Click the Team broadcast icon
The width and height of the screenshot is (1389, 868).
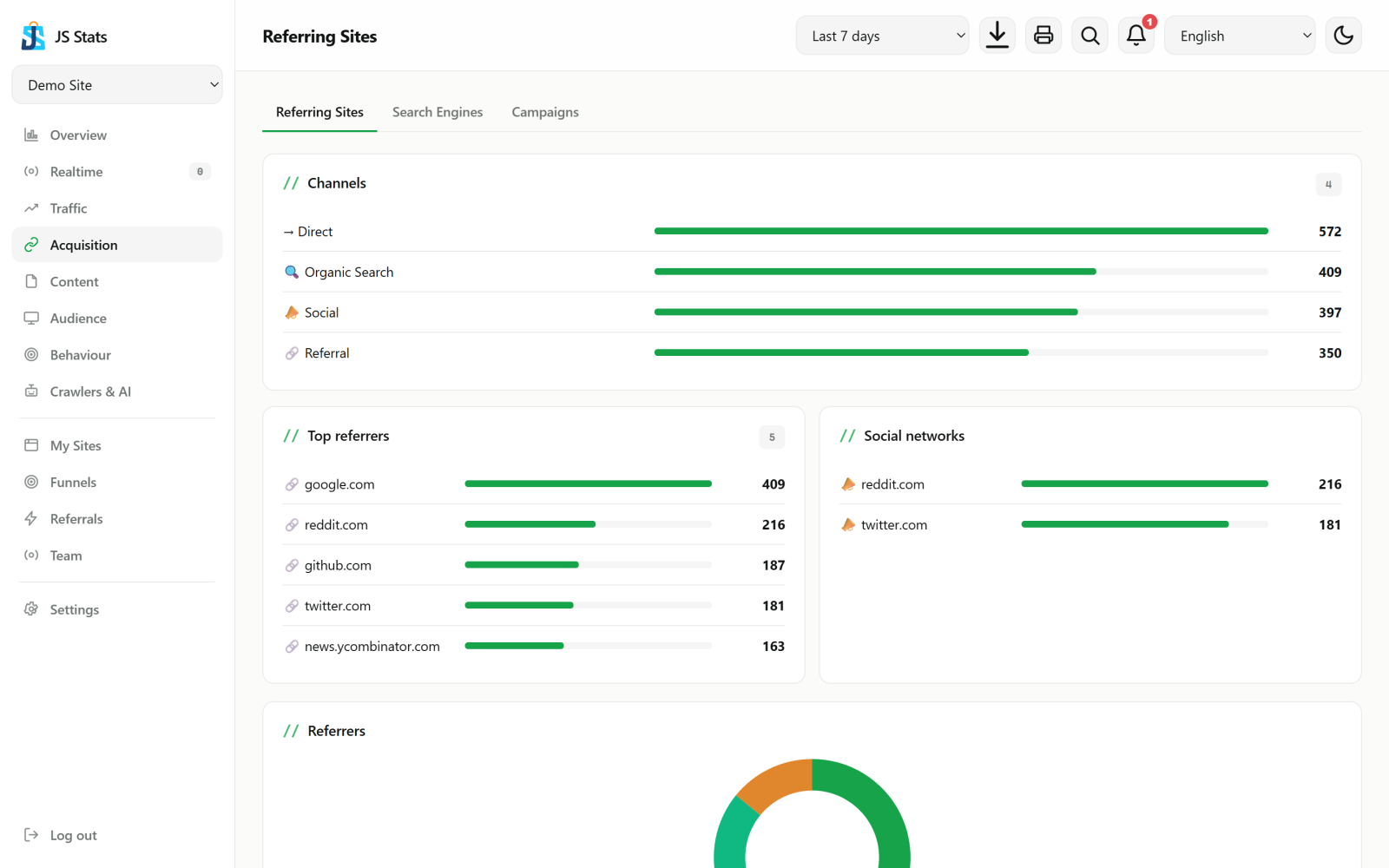tap(31, 555)
